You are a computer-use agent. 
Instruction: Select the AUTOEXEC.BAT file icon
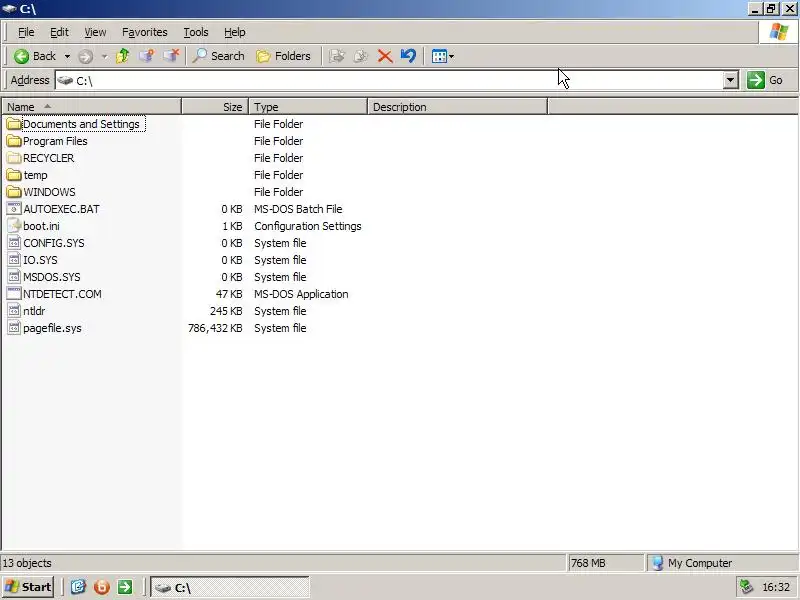coord(14,209)
